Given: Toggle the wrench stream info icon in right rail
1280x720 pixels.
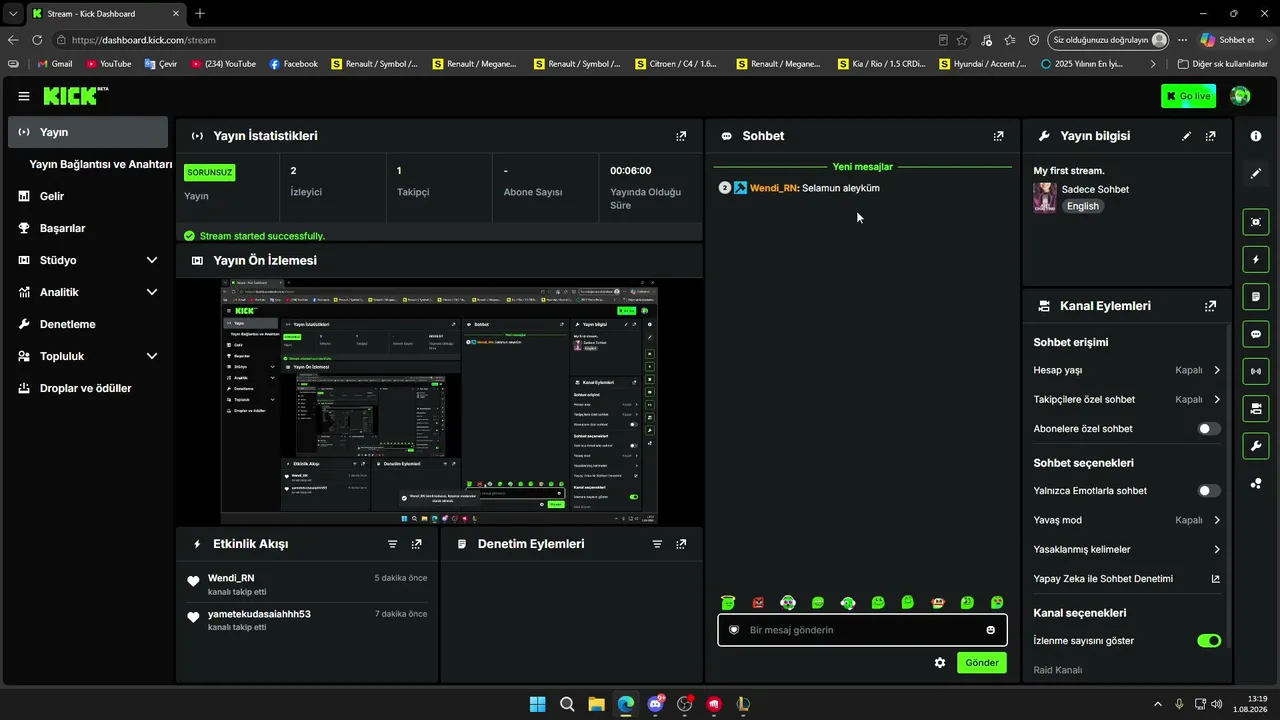Looking at the screenshot, I should (1256, 445).
